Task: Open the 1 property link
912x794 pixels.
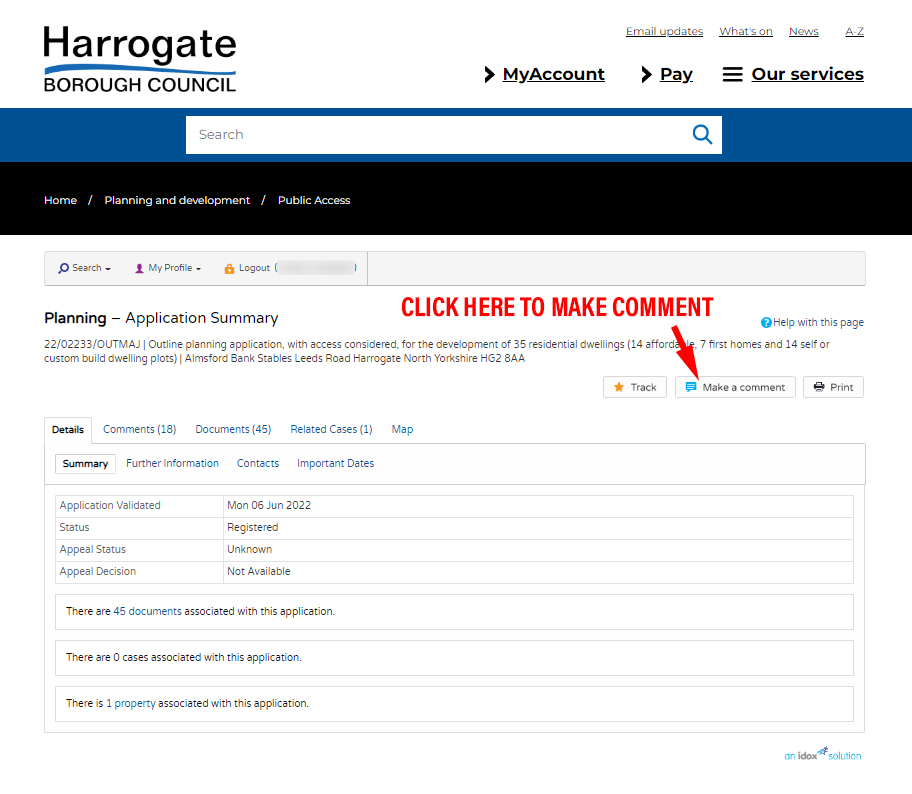Action: (x=130, y=703)
